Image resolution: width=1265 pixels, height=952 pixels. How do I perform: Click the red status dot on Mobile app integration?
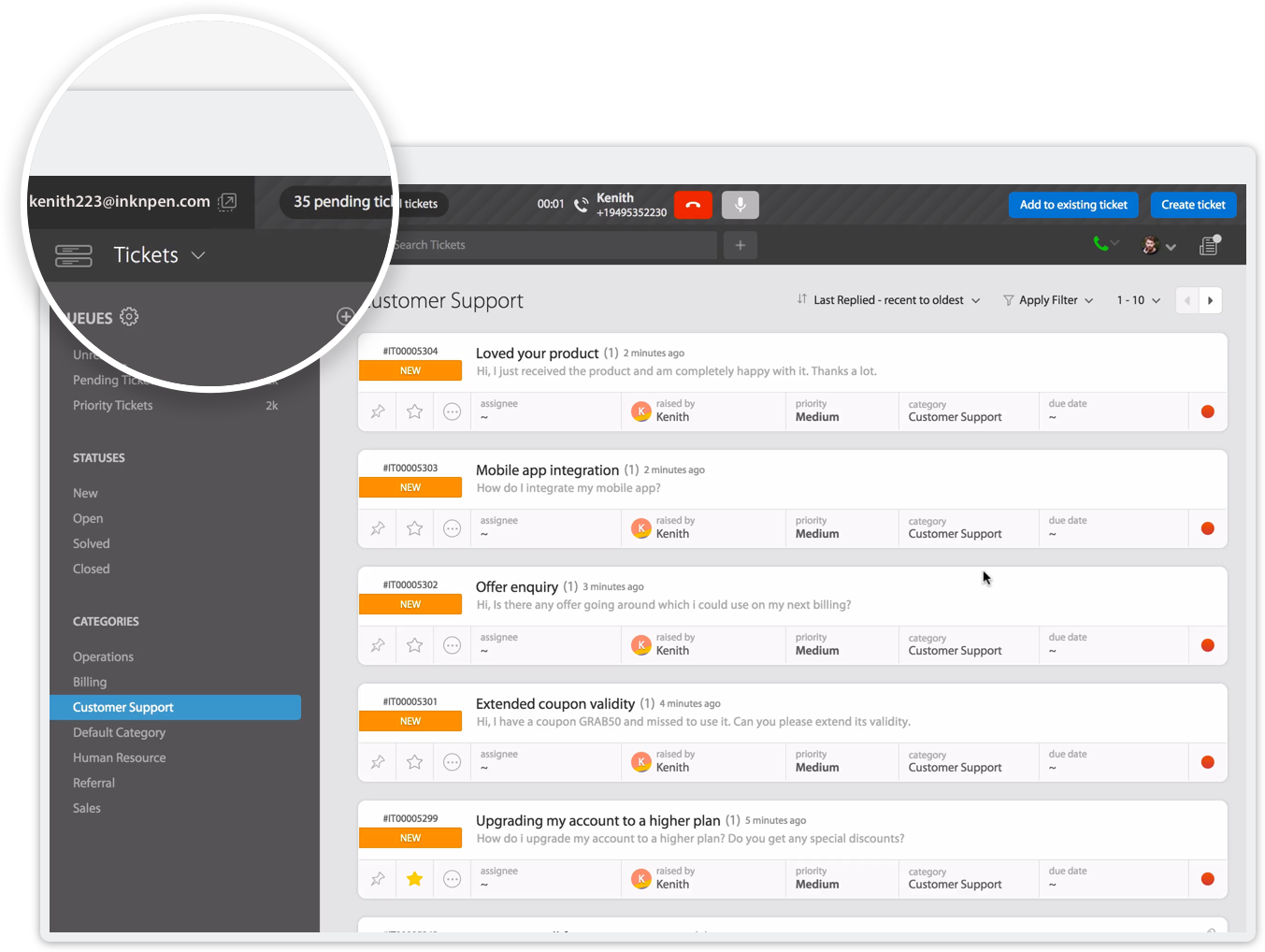click(1207, 528)
